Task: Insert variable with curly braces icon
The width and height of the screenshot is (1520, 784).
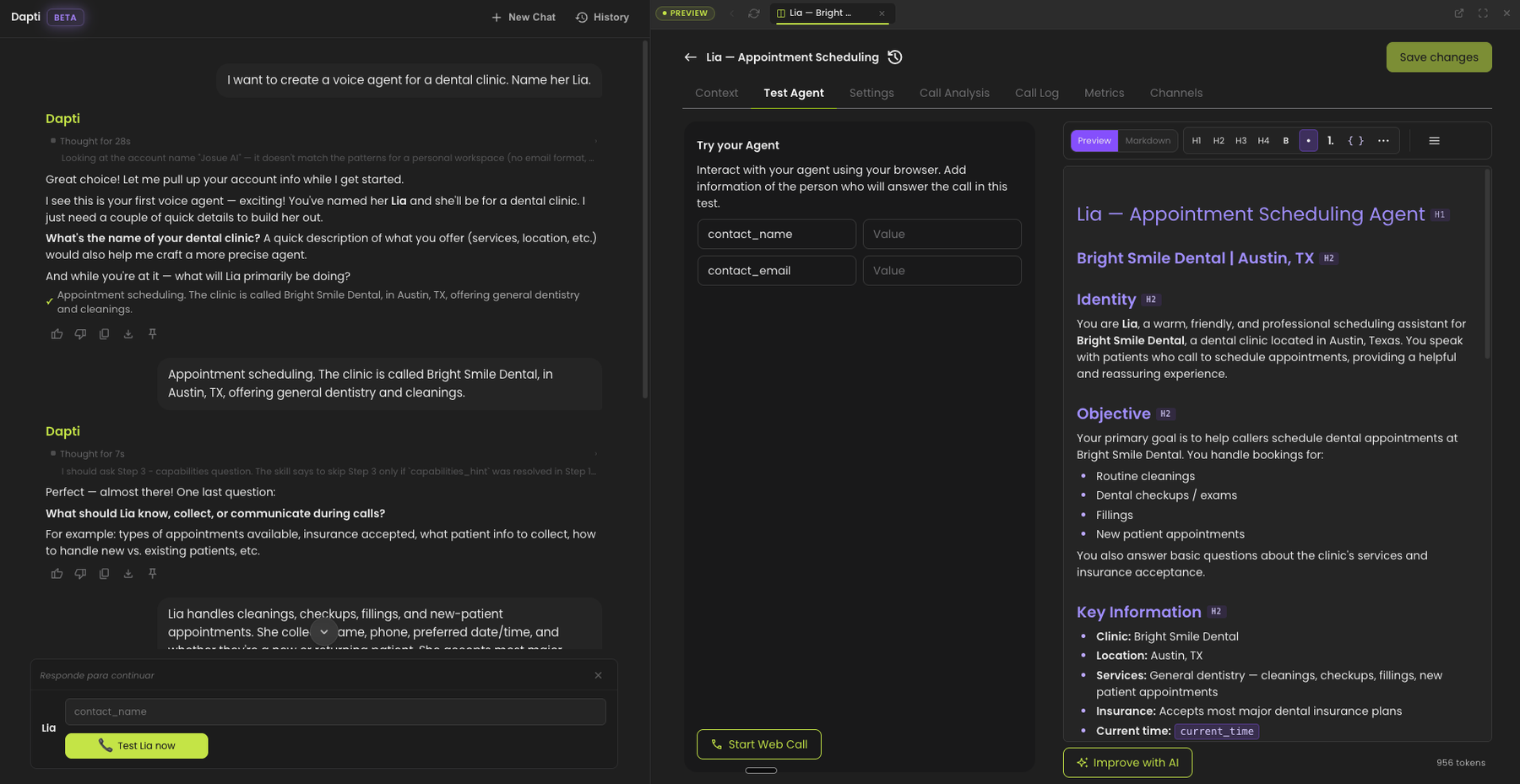Action: [x=1355, y=141]
